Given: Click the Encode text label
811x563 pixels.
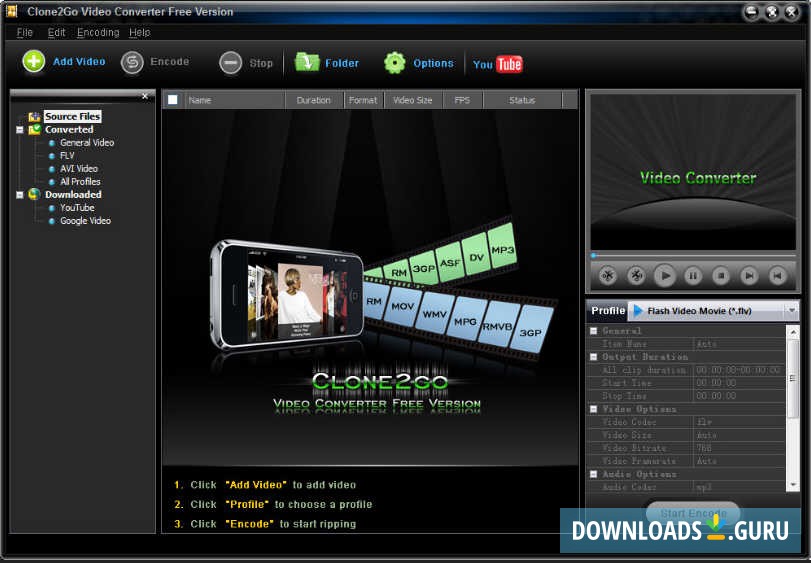Looking at the screenshot, I should pyautogui.click(x=170, y=62).
